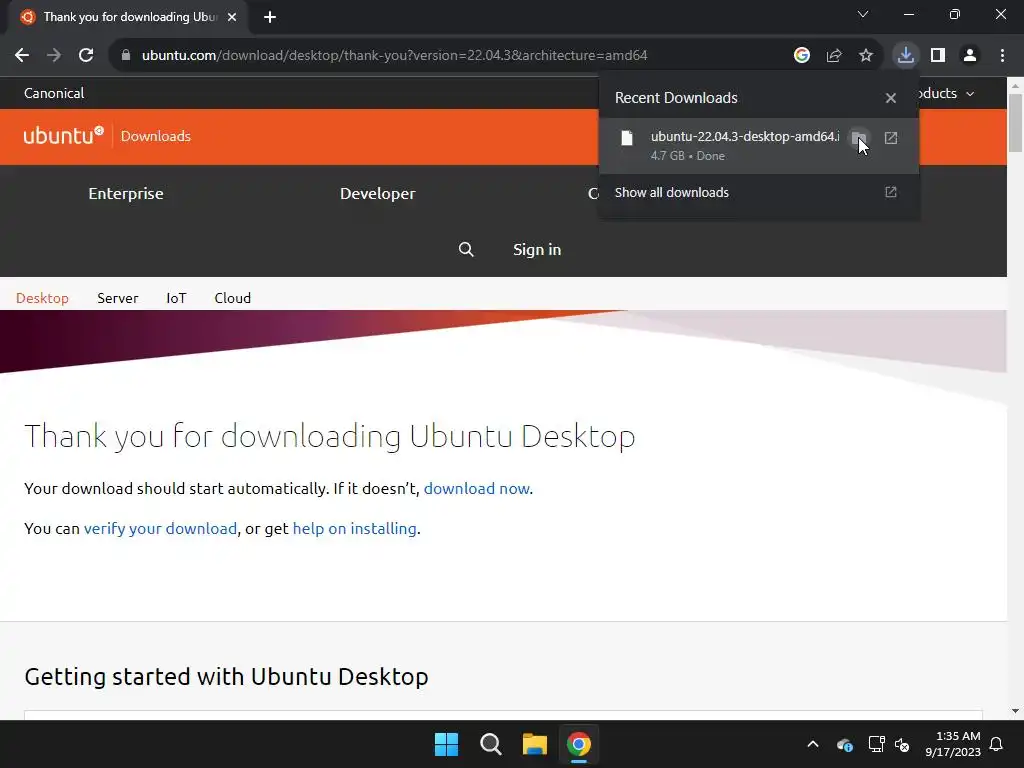Open the Google icon in address bar
This screenshot has width=1024, height=768.
[802, 56]
